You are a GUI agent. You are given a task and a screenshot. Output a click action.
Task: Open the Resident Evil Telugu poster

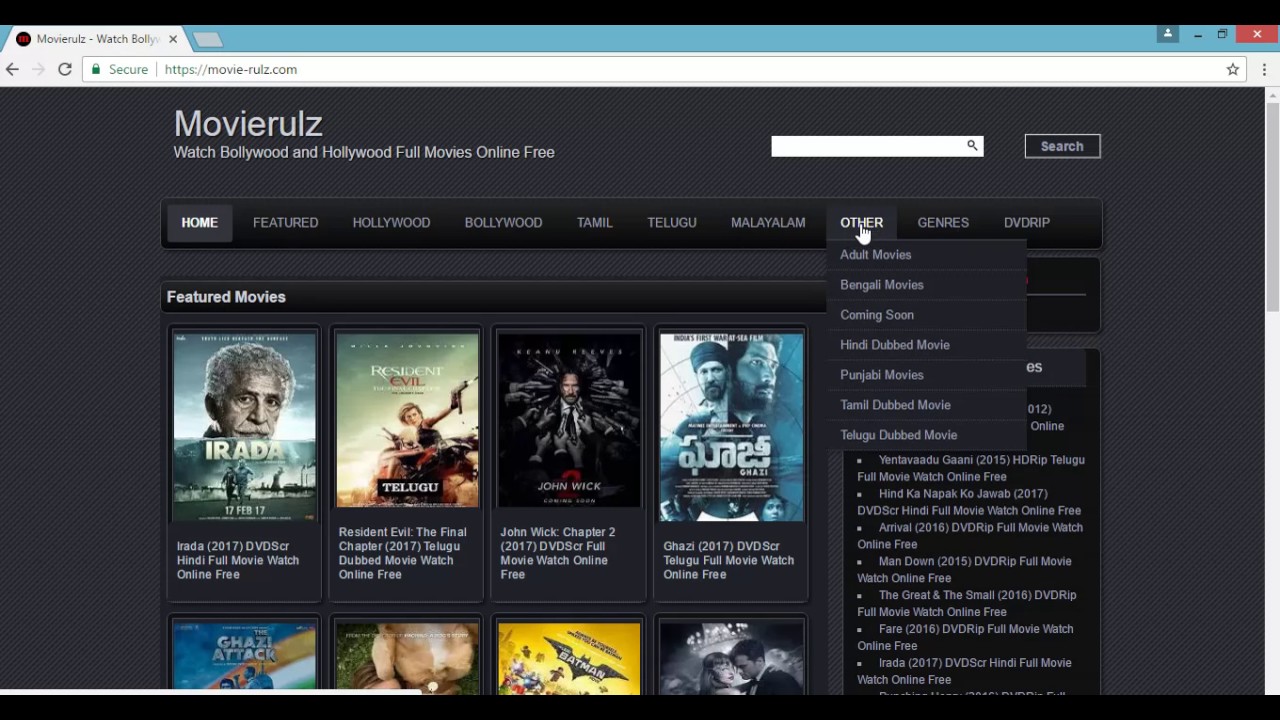click(407, 421)
